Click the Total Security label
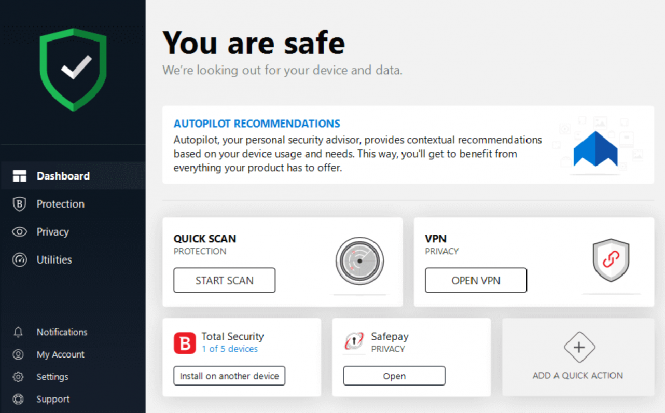Image resolution: width=665 pixels, height=413 pixels. click(x=233, y=336)
